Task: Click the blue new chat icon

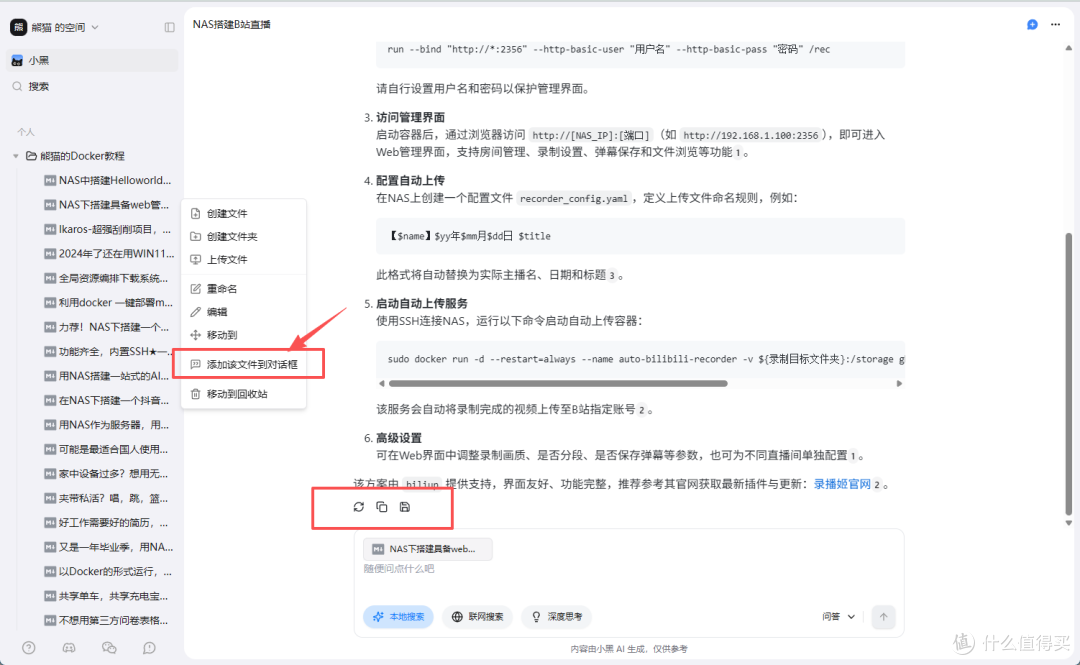Action: tap(1032, 25)
